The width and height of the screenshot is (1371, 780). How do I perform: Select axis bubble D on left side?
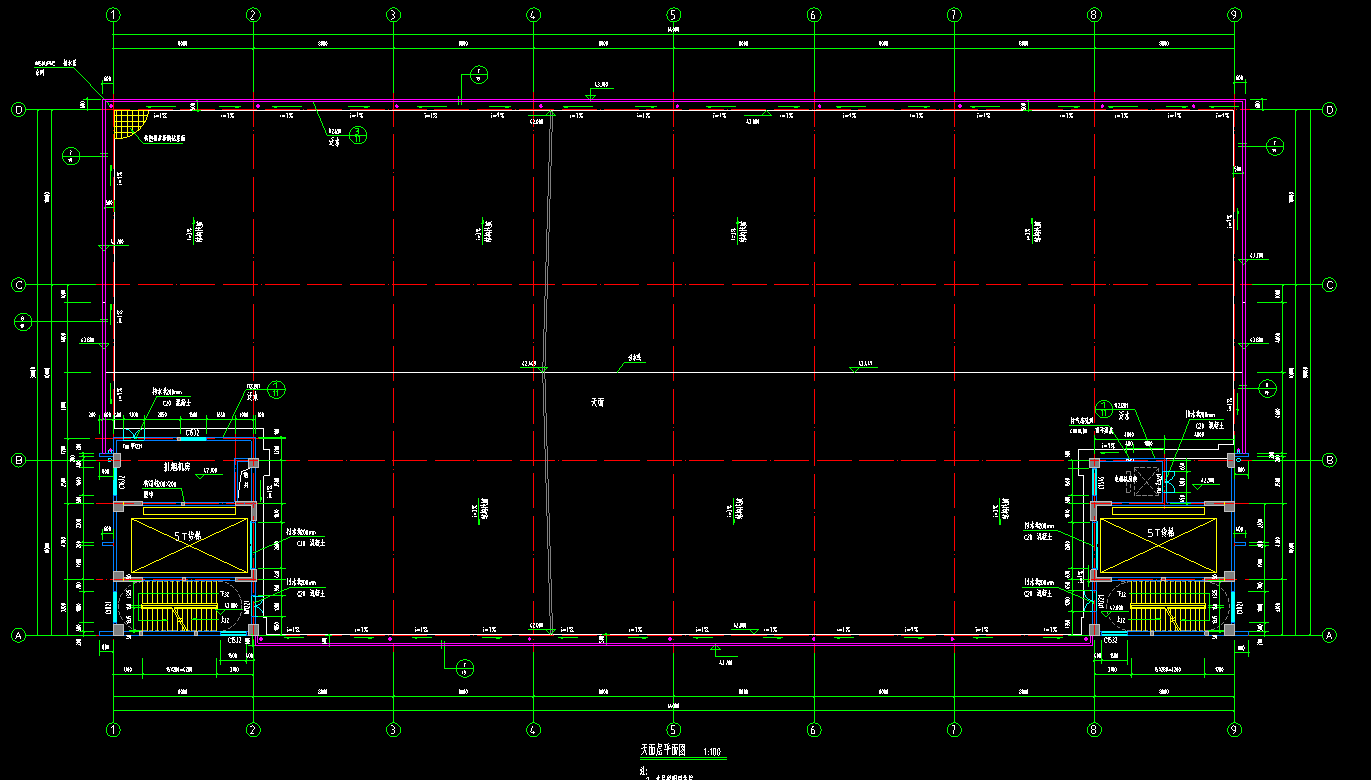(17, 110)
